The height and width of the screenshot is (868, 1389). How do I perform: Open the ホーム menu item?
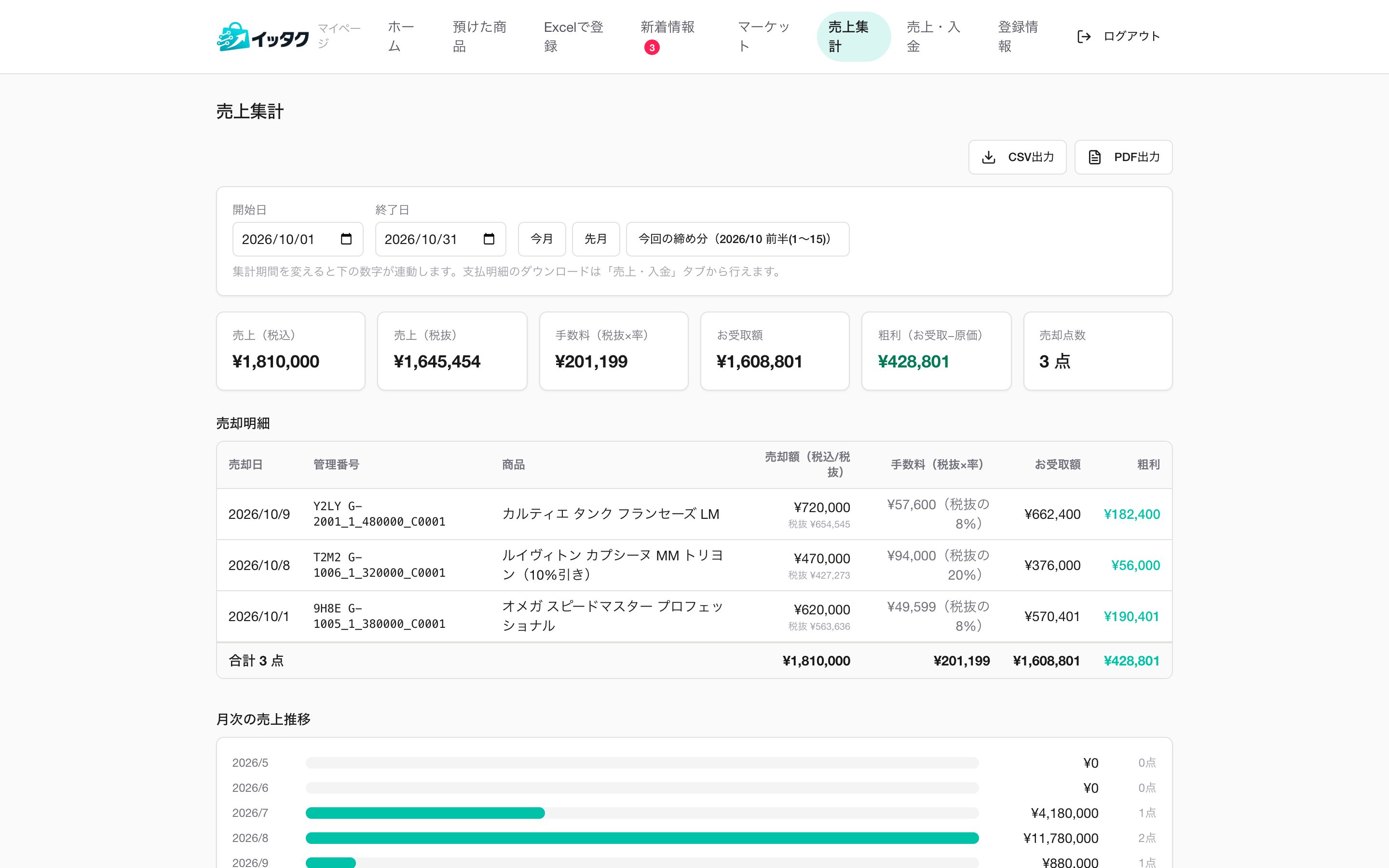(401, 37)
